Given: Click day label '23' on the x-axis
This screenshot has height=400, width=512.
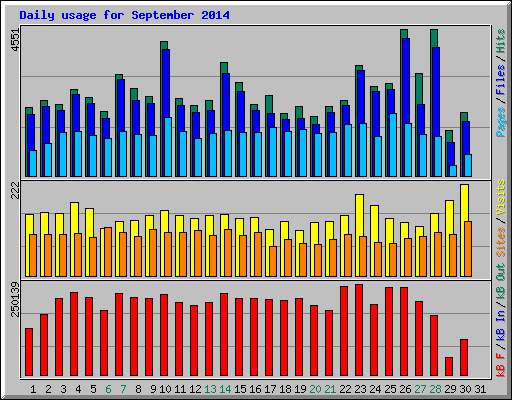Looking at the screenshot, I should click(360, 389).
